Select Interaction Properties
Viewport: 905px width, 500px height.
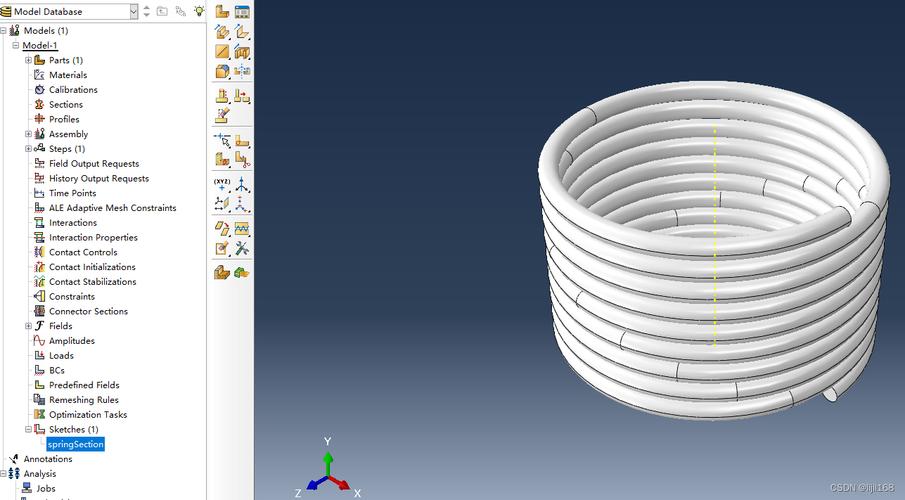coord(93,237)
